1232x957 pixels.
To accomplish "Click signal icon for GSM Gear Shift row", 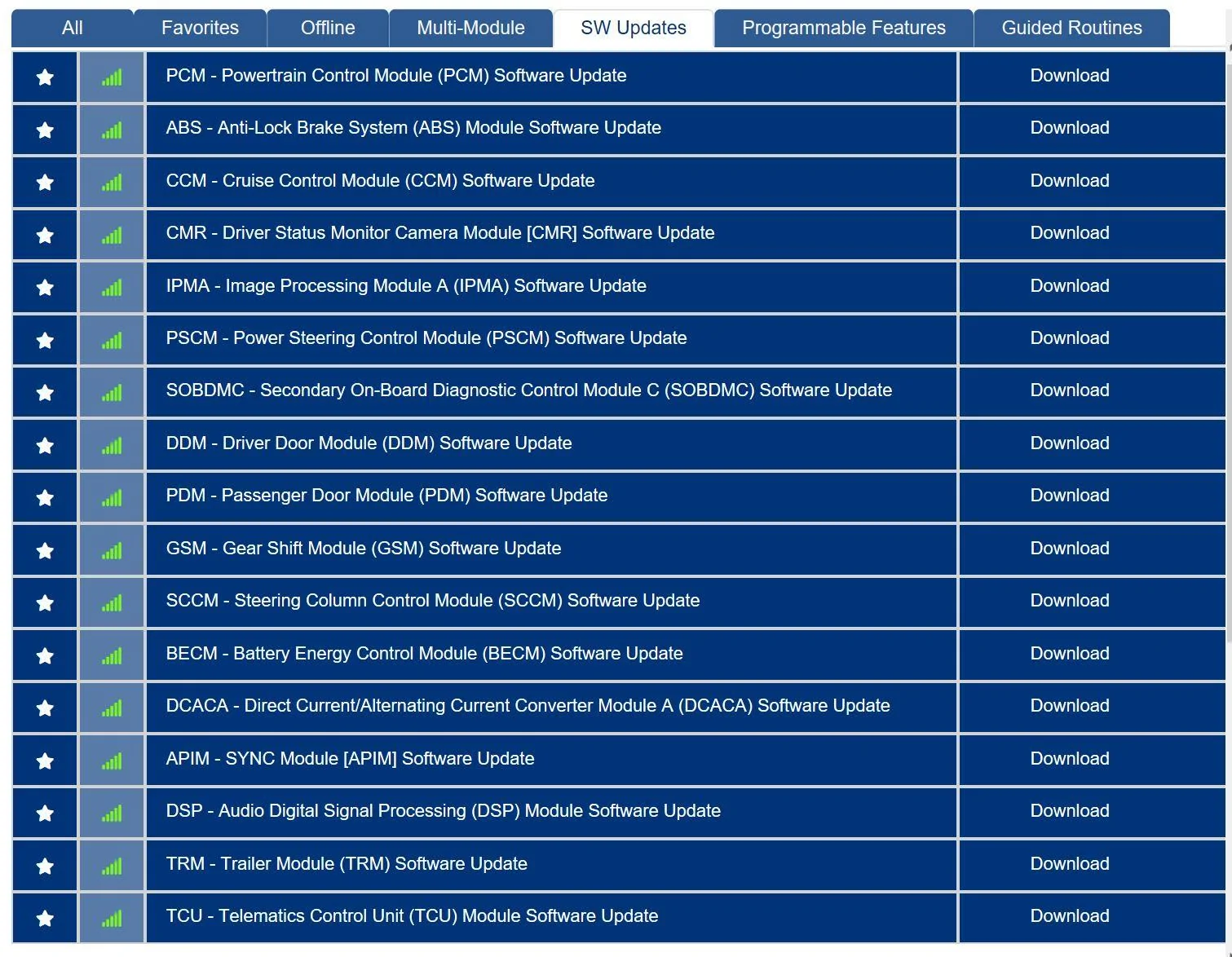I will click(112, 550).
